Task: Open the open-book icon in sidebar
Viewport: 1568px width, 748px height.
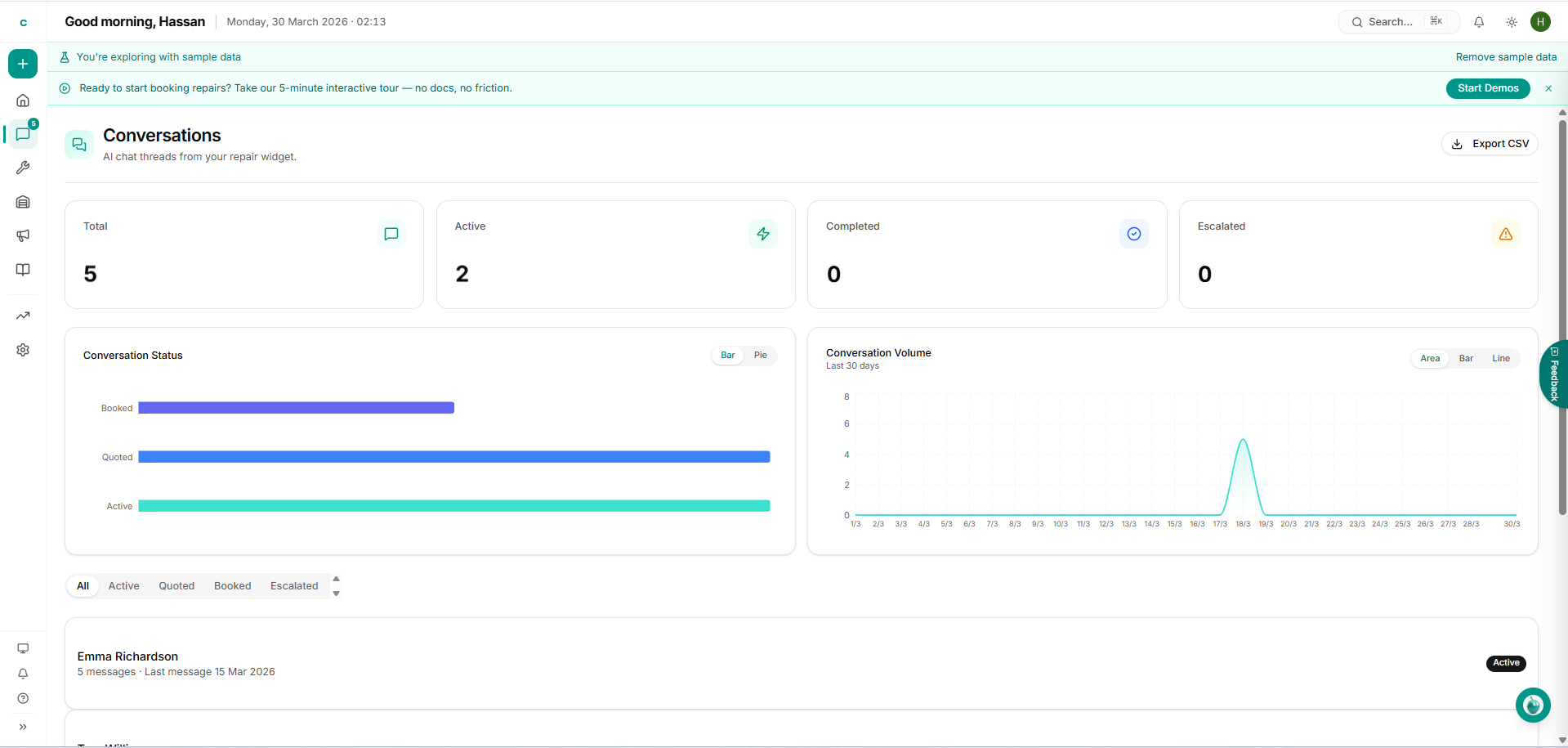Action: tap(23, 270)
